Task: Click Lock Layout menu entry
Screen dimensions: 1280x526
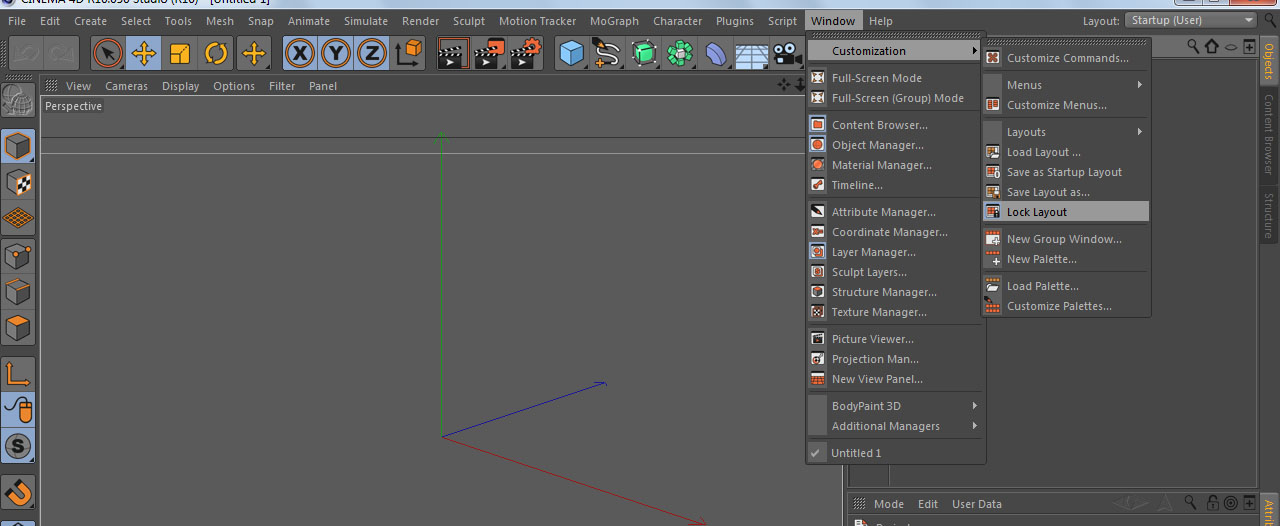Action: [1066, 212]
